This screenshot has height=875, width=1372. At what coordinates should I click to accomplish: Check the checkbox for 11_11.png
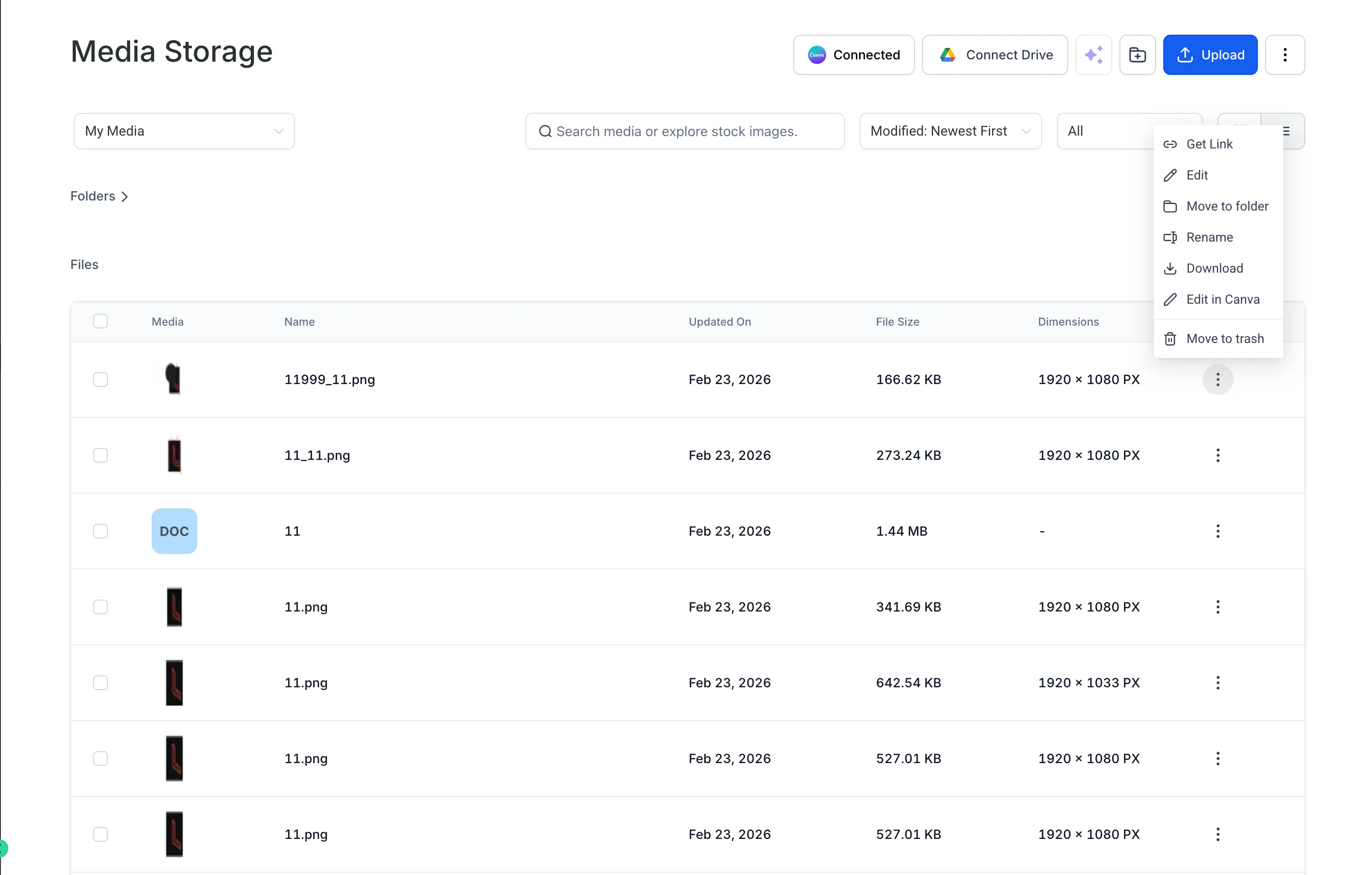[x=100, y=455]
